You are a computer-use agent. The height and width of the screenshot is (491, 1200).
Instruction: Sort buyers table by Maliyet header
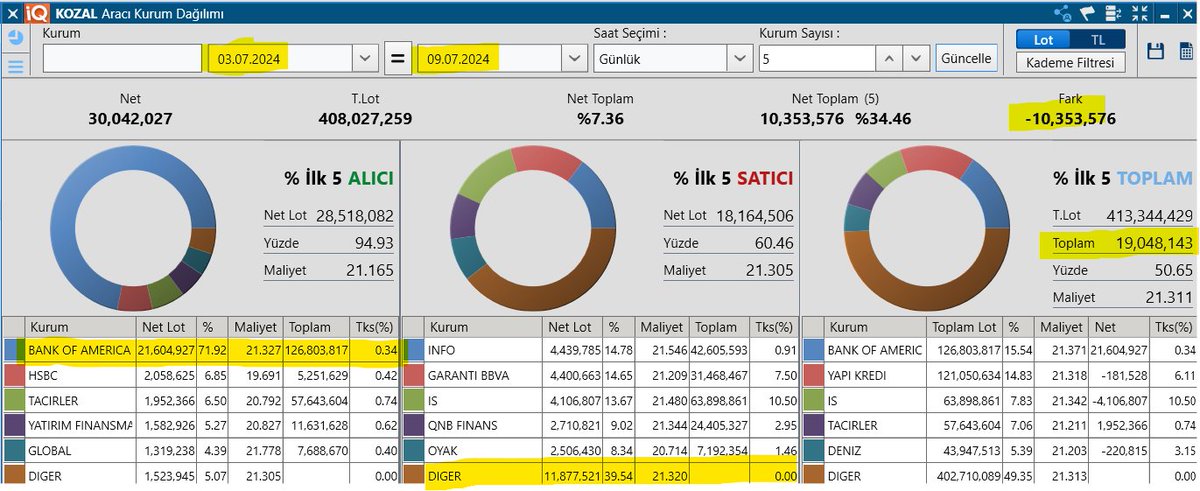click(256, 327)
